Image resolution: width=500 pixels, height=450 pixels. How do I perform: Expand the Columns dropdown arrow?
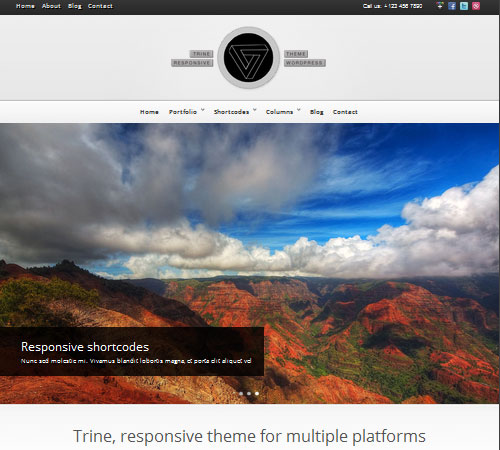[299, 110]
